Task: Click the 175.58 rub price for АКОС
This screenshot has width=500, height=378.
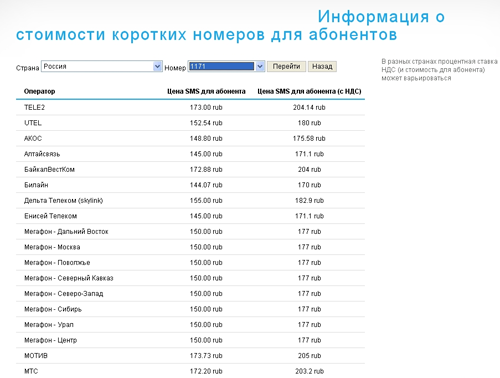Action: coord(309,138)
